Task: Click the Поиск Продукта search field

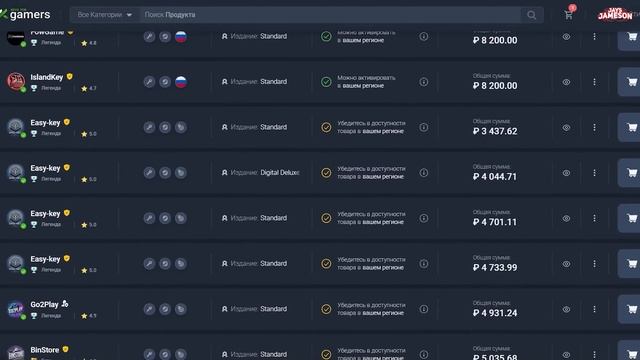Action: [x=330, y=15]
